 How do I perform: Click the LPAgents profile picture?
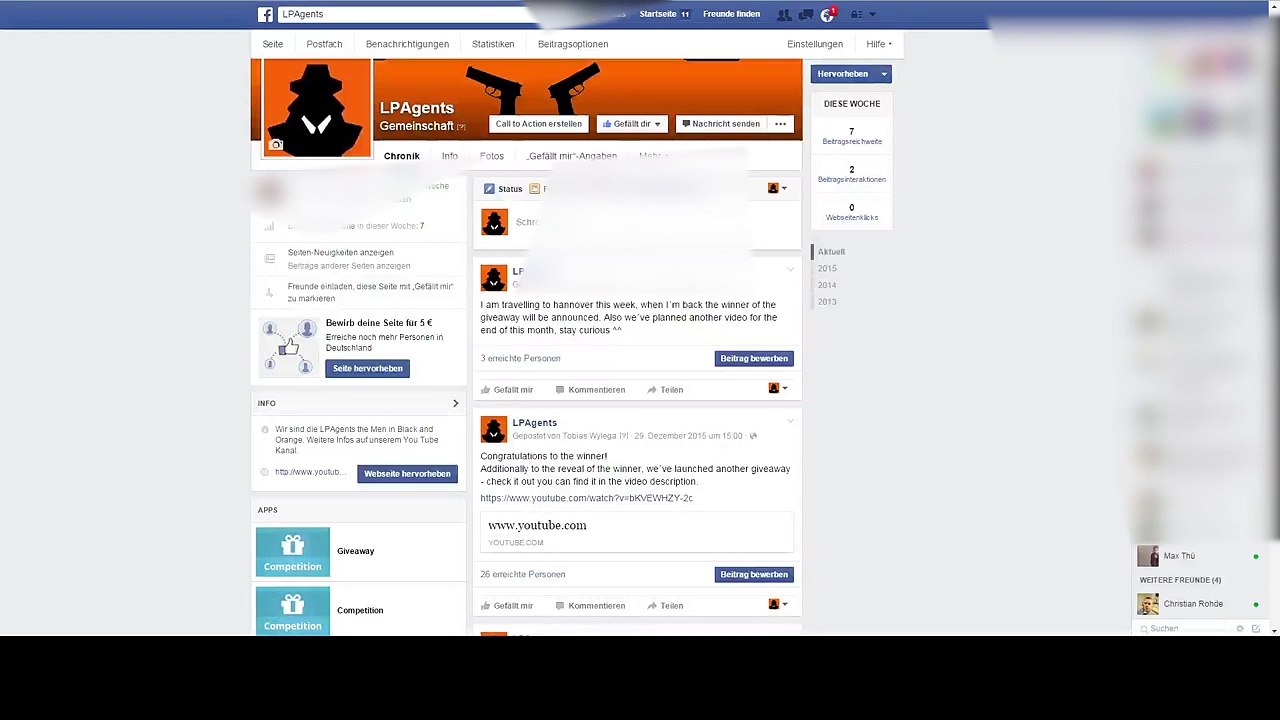coord(317,107)
